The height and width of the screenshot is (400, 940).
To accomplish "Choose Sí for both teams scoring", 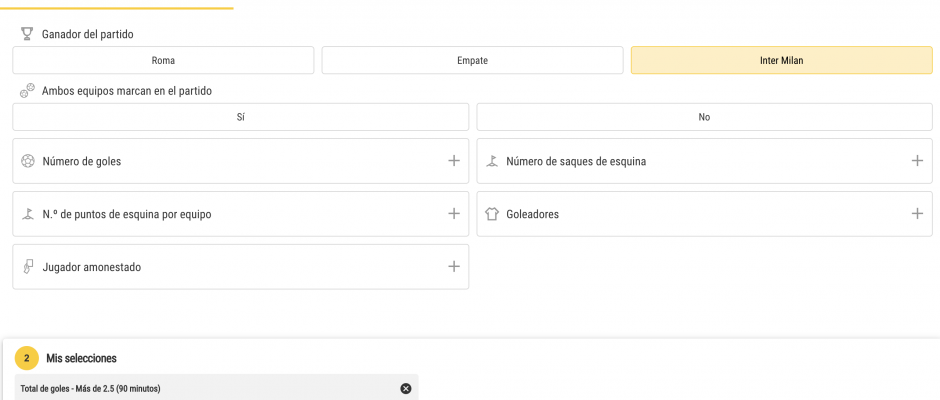I will (x=240, y=117).
